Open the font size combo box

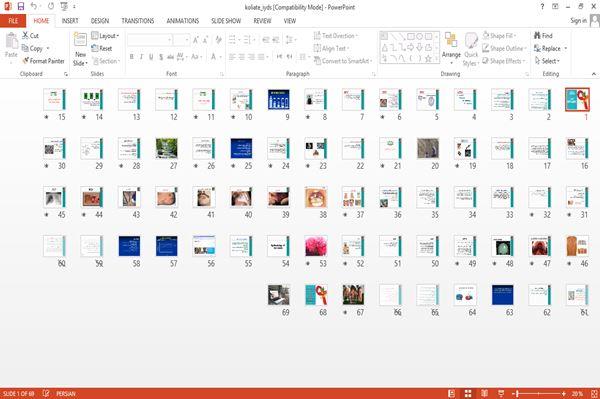pyautogui.click(x=181, y=40)
